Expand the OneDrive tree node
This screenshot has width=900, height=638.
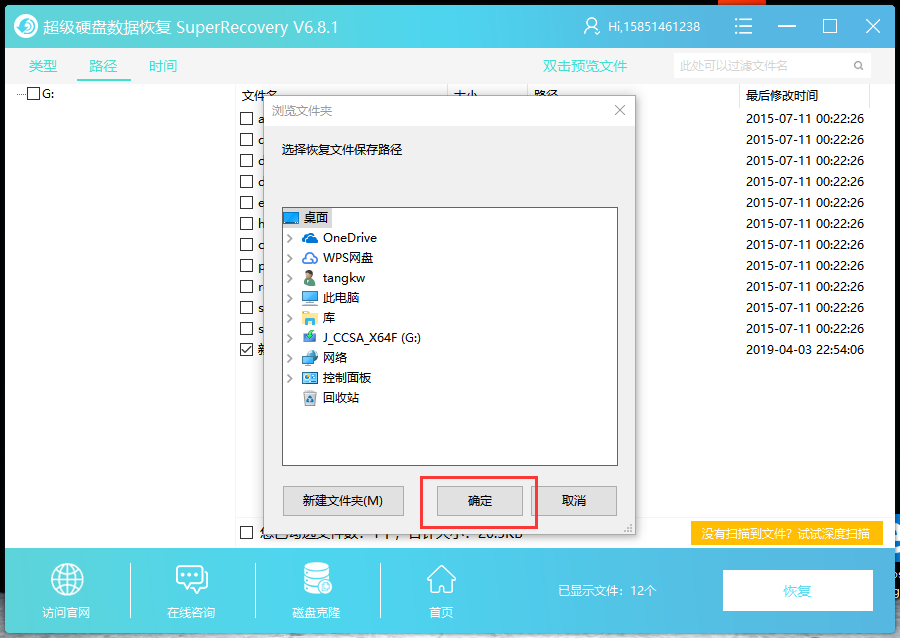(290, 238)
